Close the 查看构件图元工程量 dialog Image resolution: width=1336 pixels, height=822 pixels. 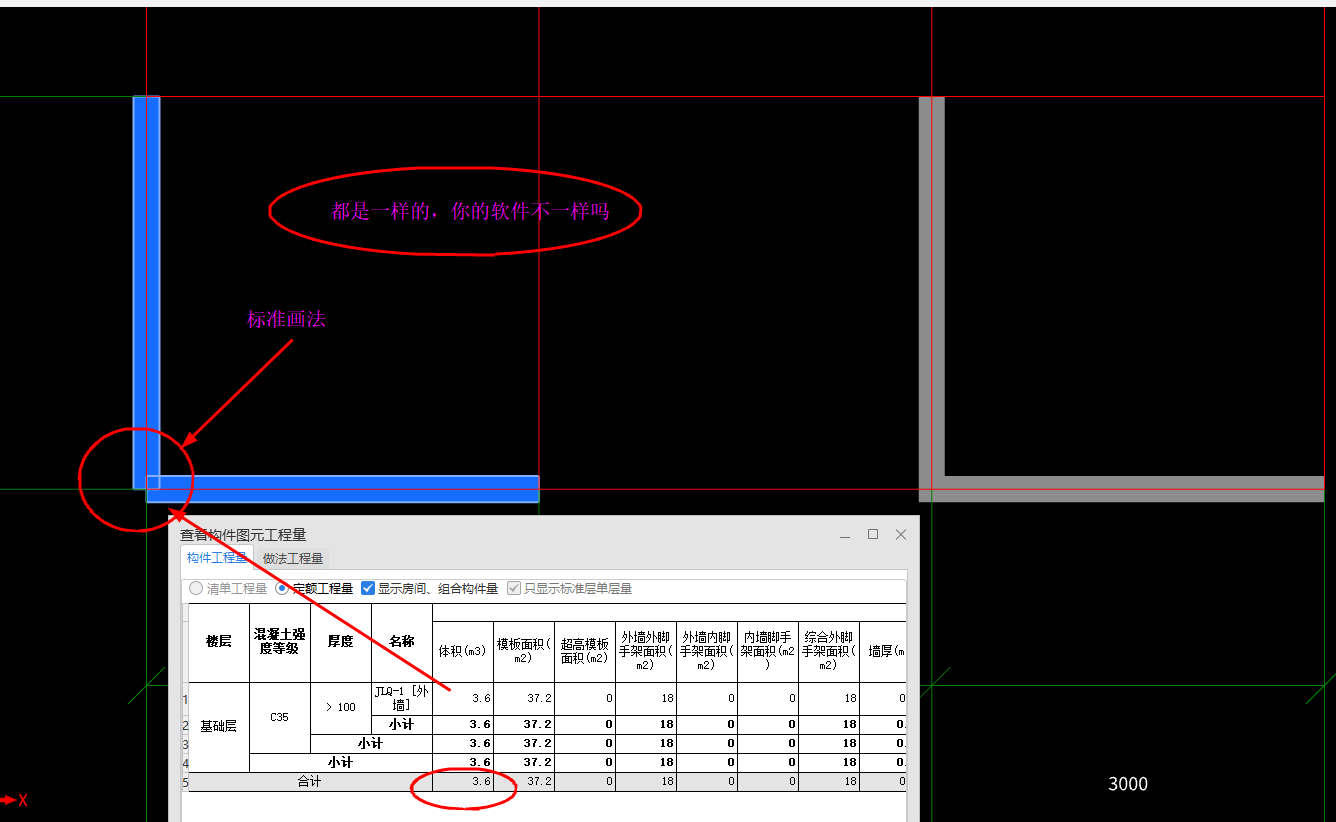pyautogui.click(x=901, y=535)
